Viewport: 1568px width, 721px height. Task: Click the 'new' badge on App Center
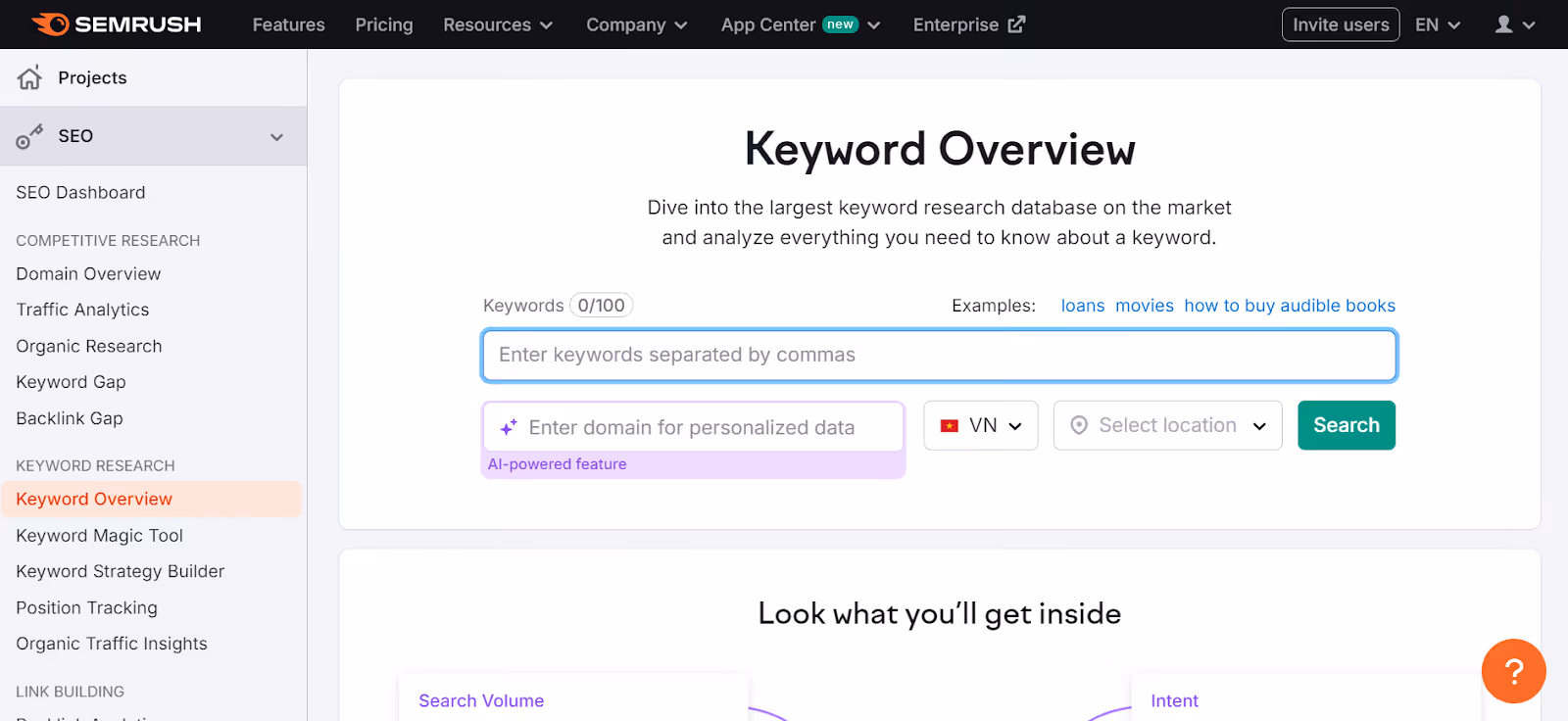click(840, 24)
